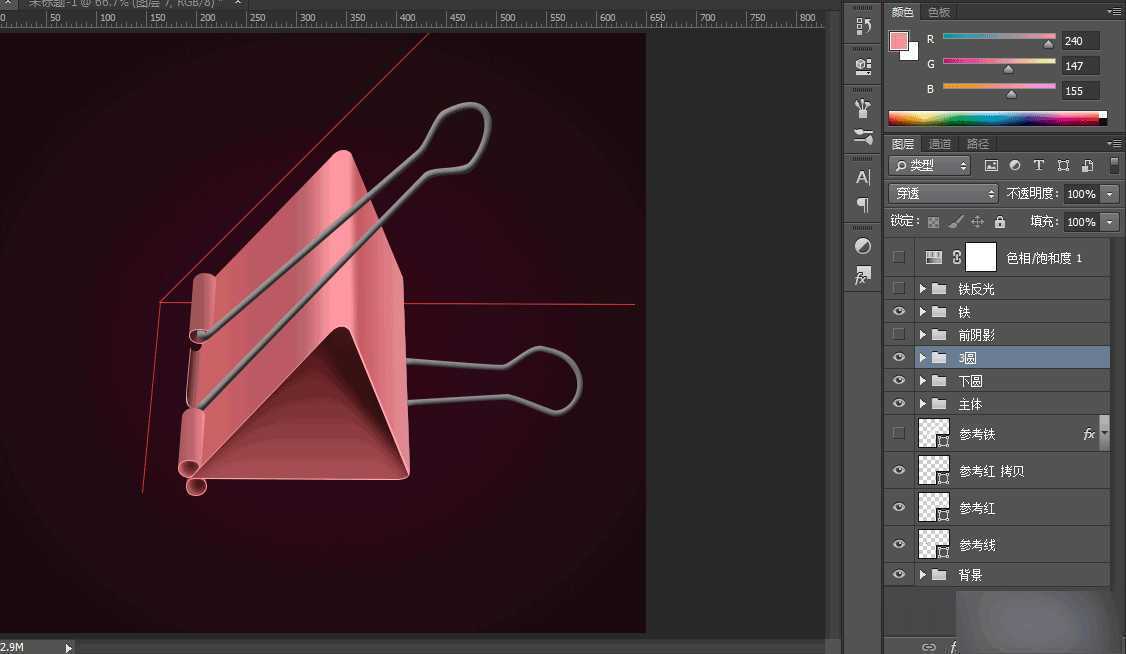Open the Brush Presets panel icon
This screenshot has height=654, width=1126.
point(863,136)
